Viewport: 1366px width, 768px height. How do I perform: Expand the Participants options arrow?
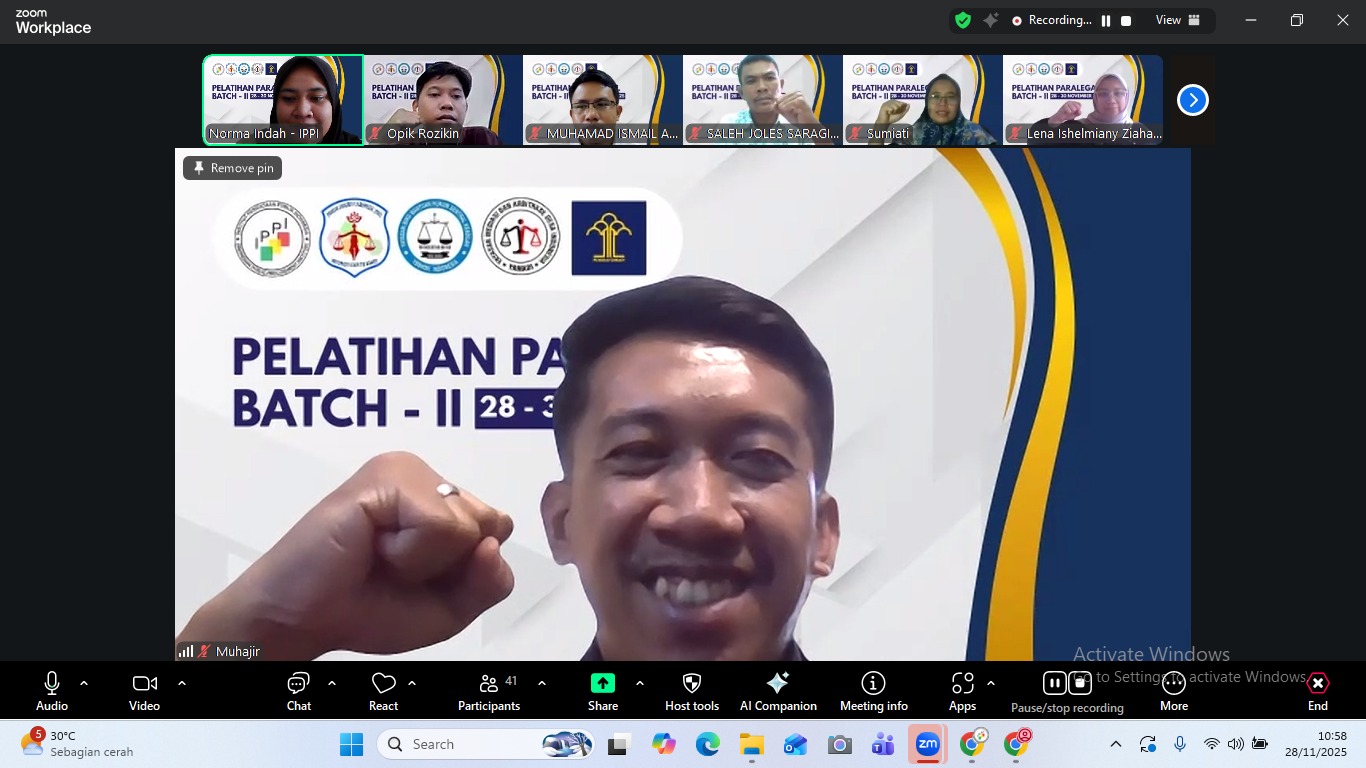tap(542, 684)
